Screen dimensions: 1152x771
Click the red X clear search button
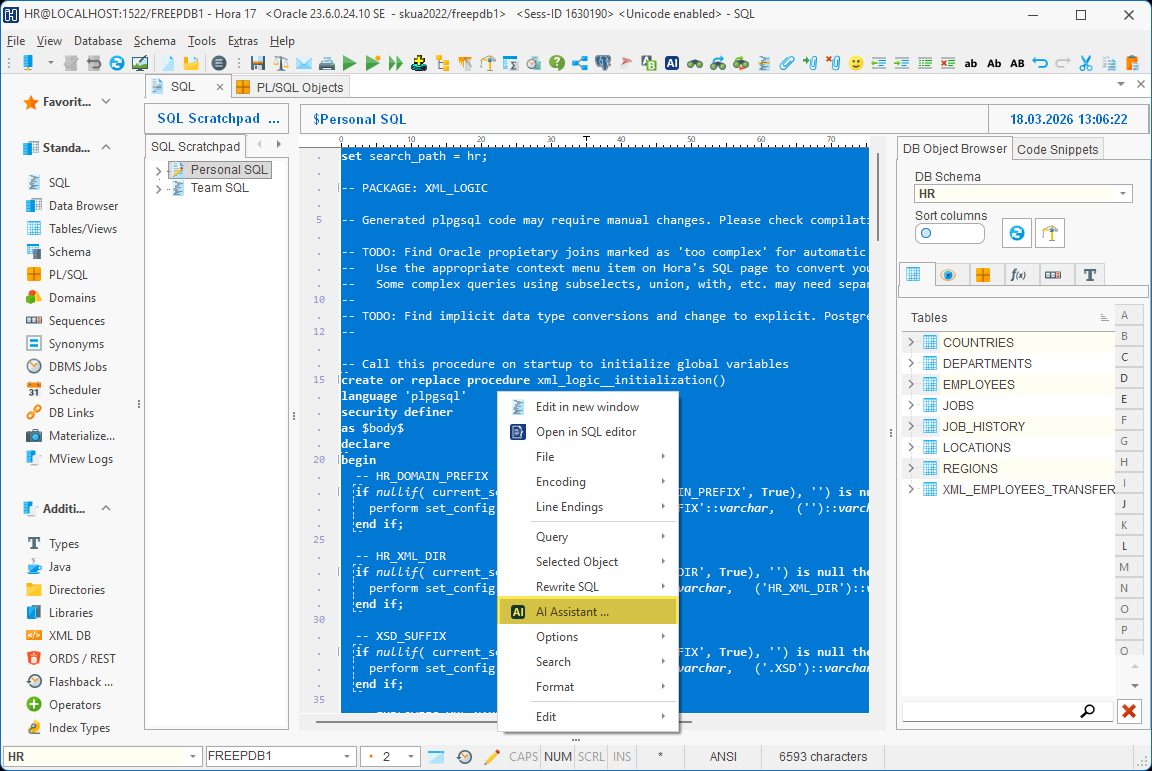[x=1129, y=711]
